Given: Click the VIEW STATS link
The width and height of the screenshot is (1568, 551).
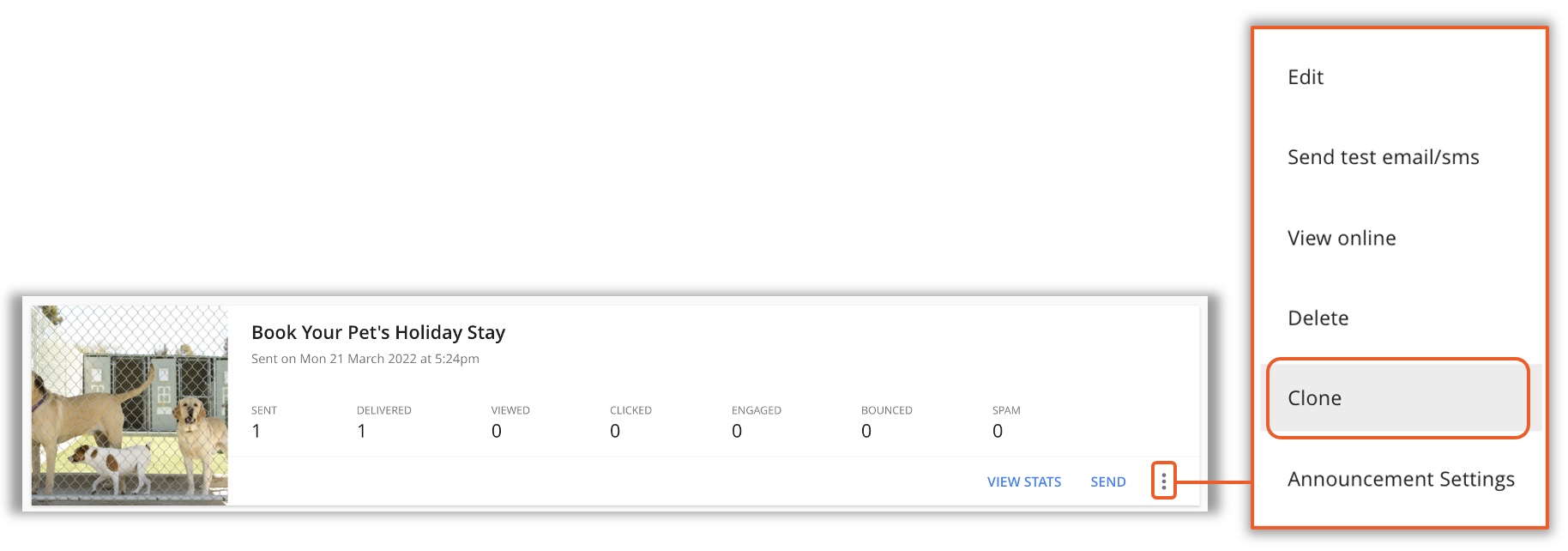Looking at the screenshot, I should pos(1024,482).
